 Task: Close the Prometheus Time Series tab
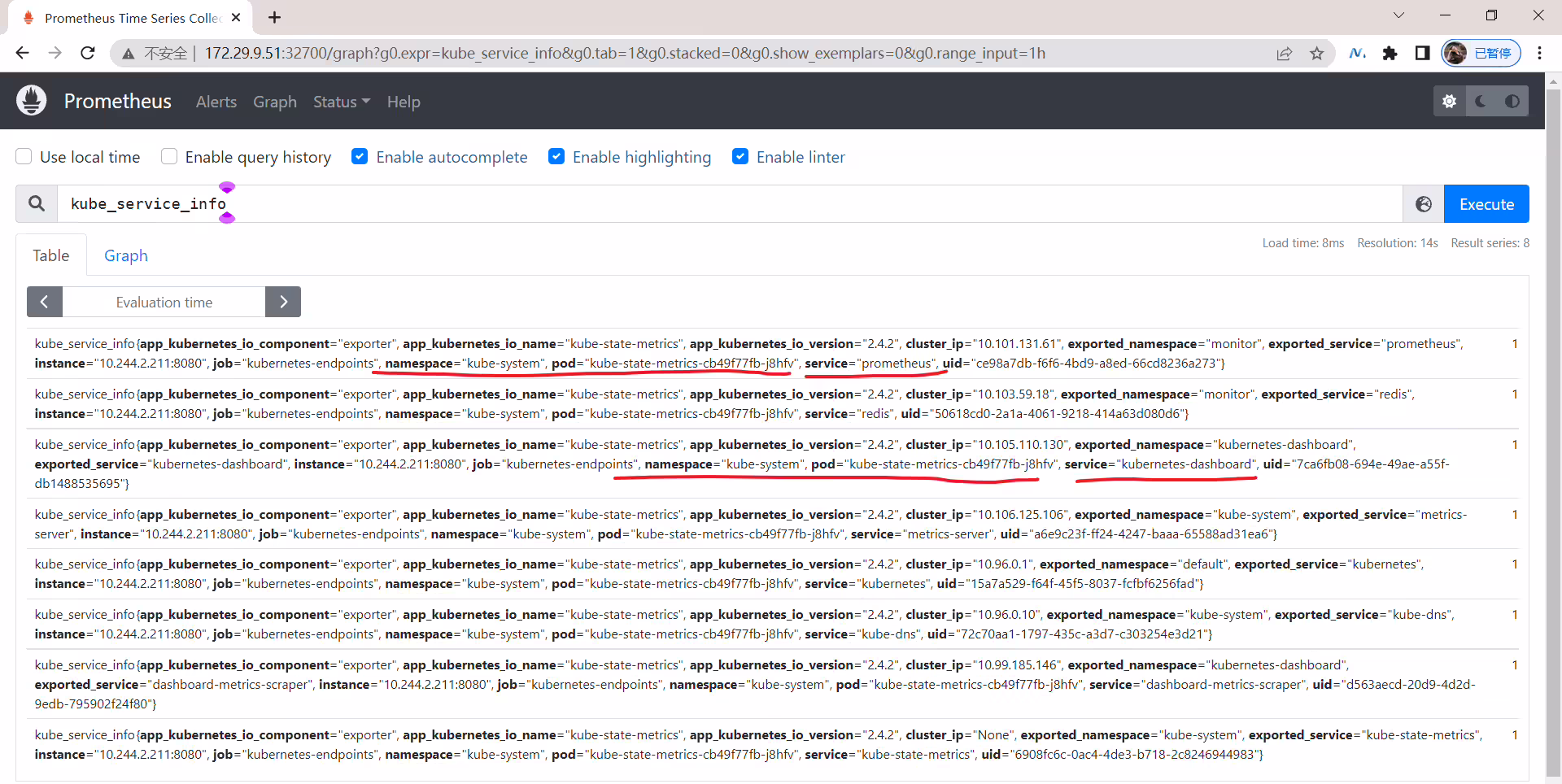pos(236,17)
